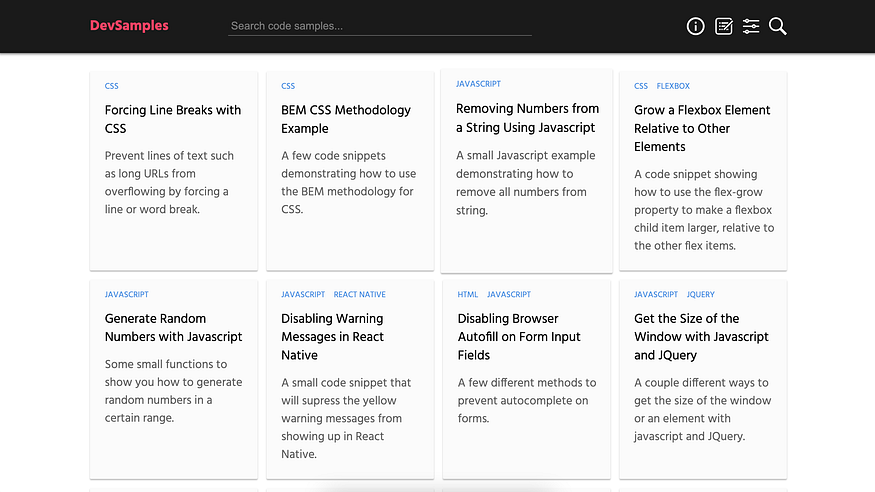Click JAVASCRIPT tag on Generate Random Numbers card

[x=126, y=295]
